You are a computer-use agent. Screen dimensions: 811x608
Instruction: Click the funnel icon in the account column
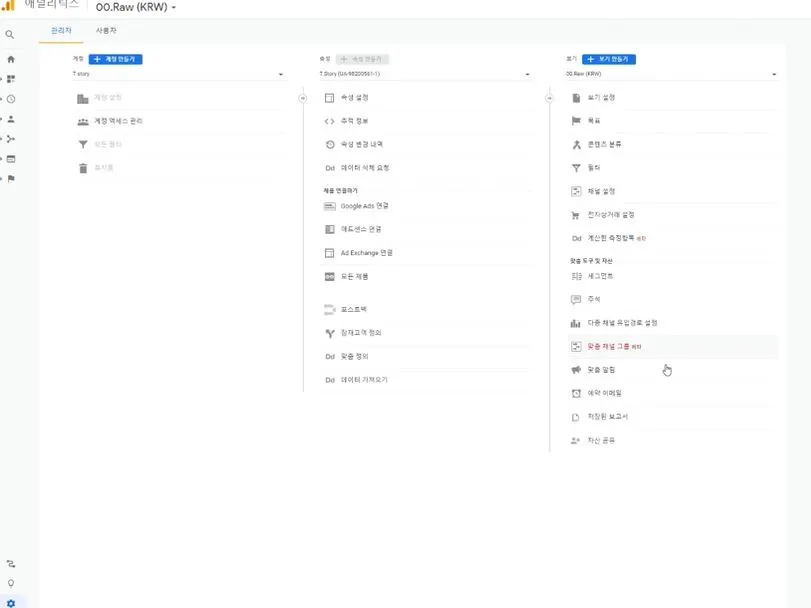click(x=83, y=145)
